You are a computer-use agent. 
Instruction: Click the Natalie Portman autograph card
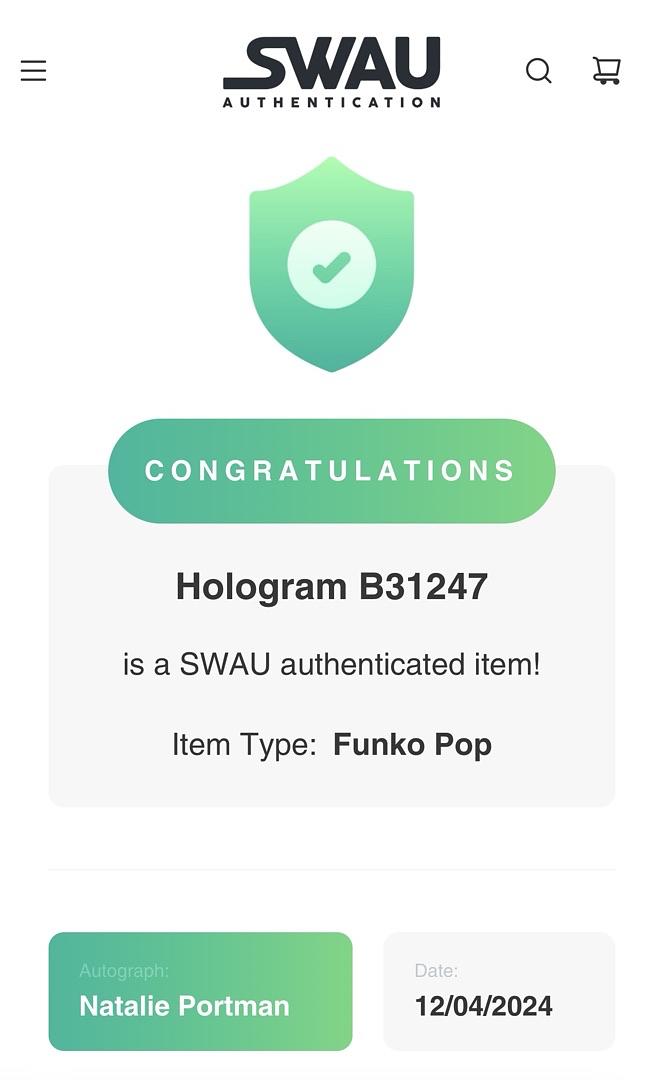[200, 991]
